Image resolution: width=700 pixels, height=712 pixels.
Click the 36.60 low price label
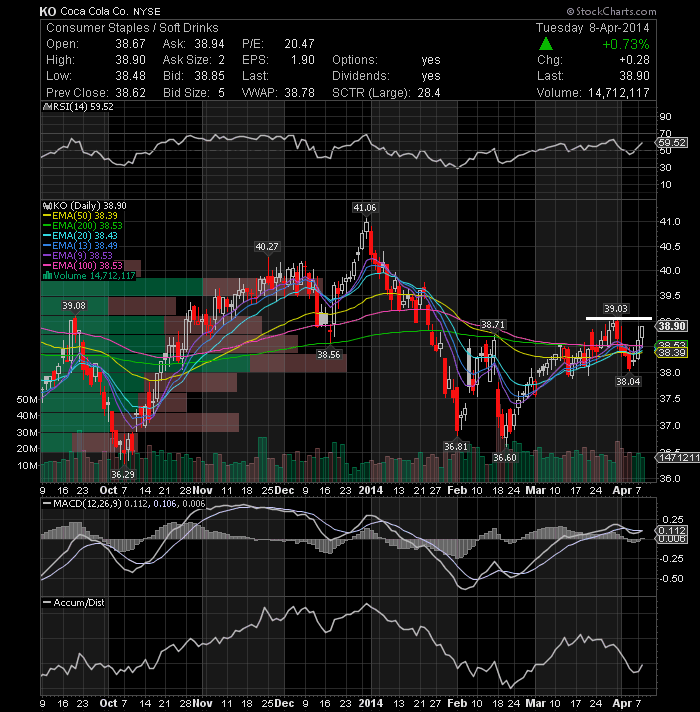pos(505,457)
